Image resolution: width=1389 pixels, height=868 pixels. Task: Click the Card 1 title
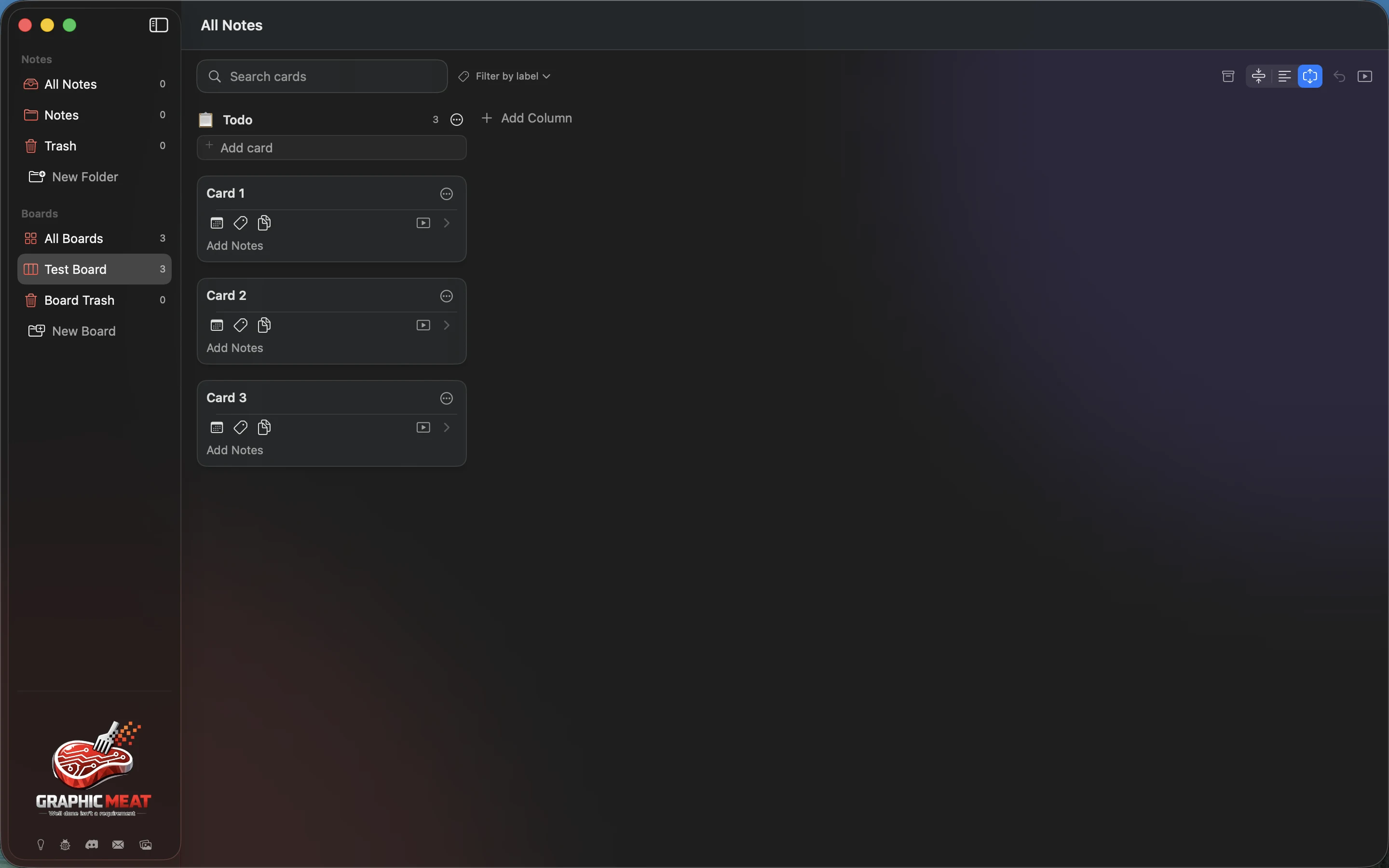[226, 193]
